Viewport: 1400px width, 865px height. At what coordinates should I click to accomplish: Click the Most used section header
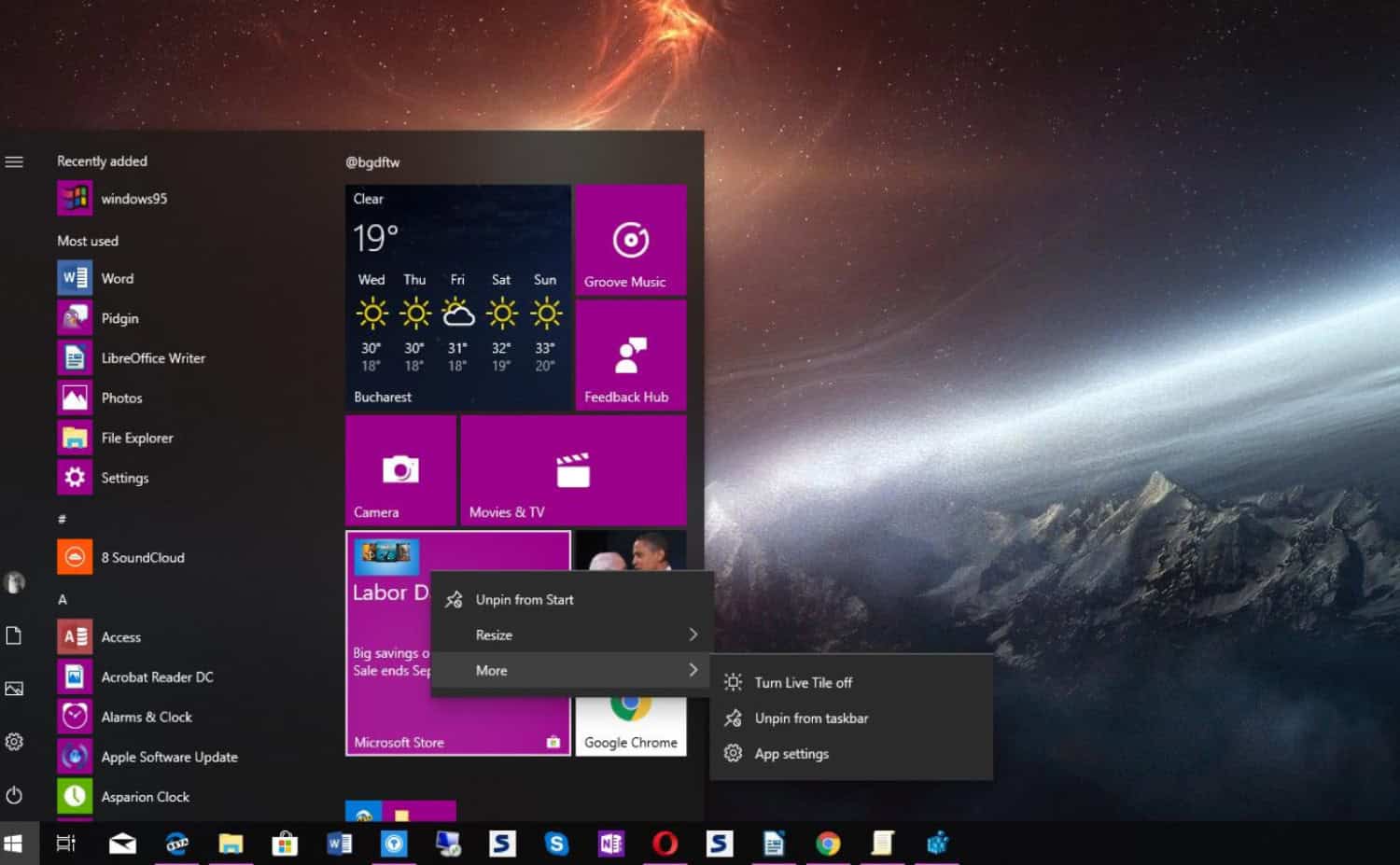88,241
